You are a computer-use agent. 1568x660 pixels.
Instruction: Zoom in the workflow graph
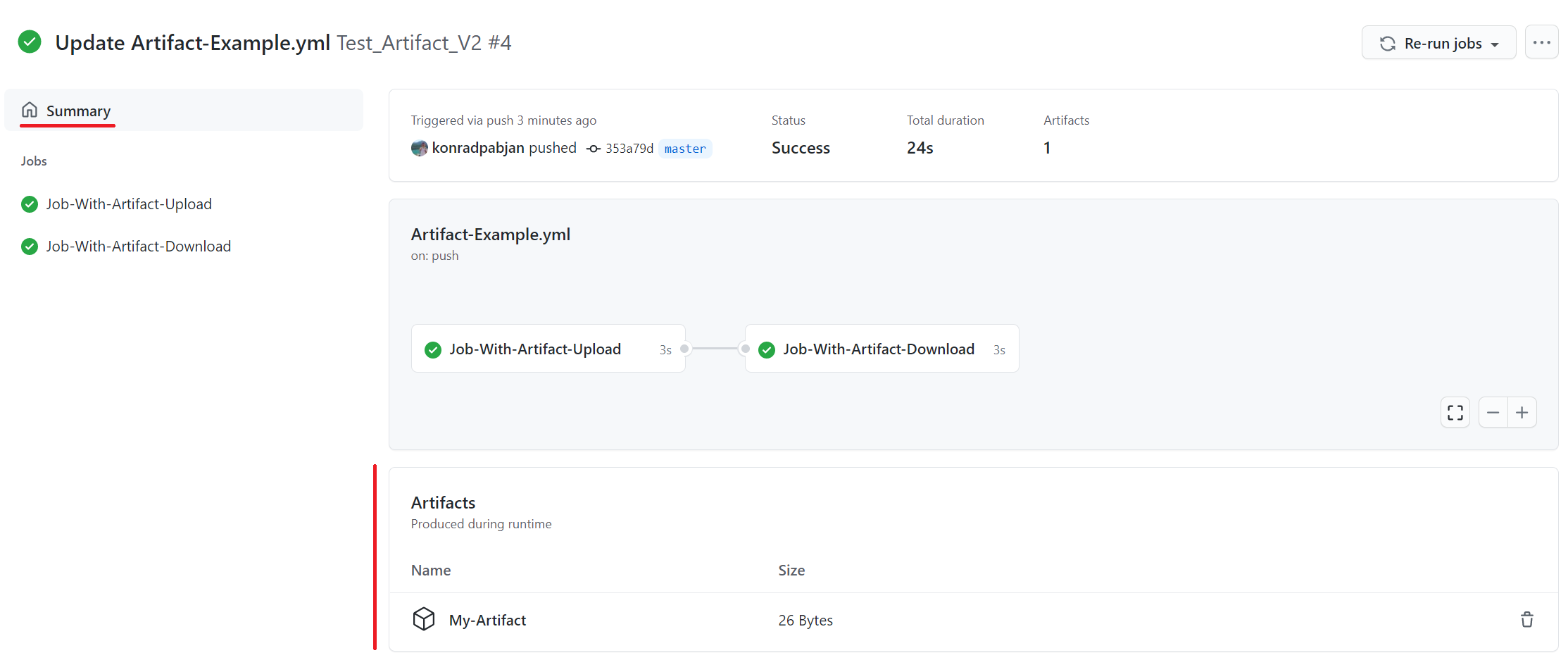[x=1522, y=412]
